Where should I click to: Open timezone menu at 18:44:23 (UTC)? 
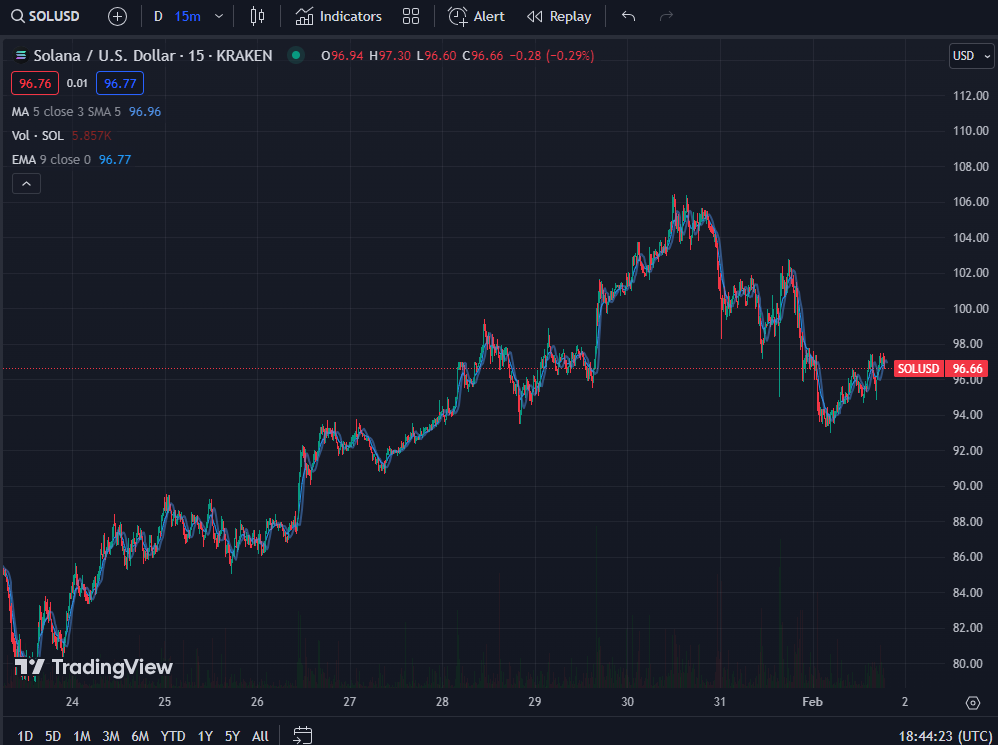click(944, 736)
